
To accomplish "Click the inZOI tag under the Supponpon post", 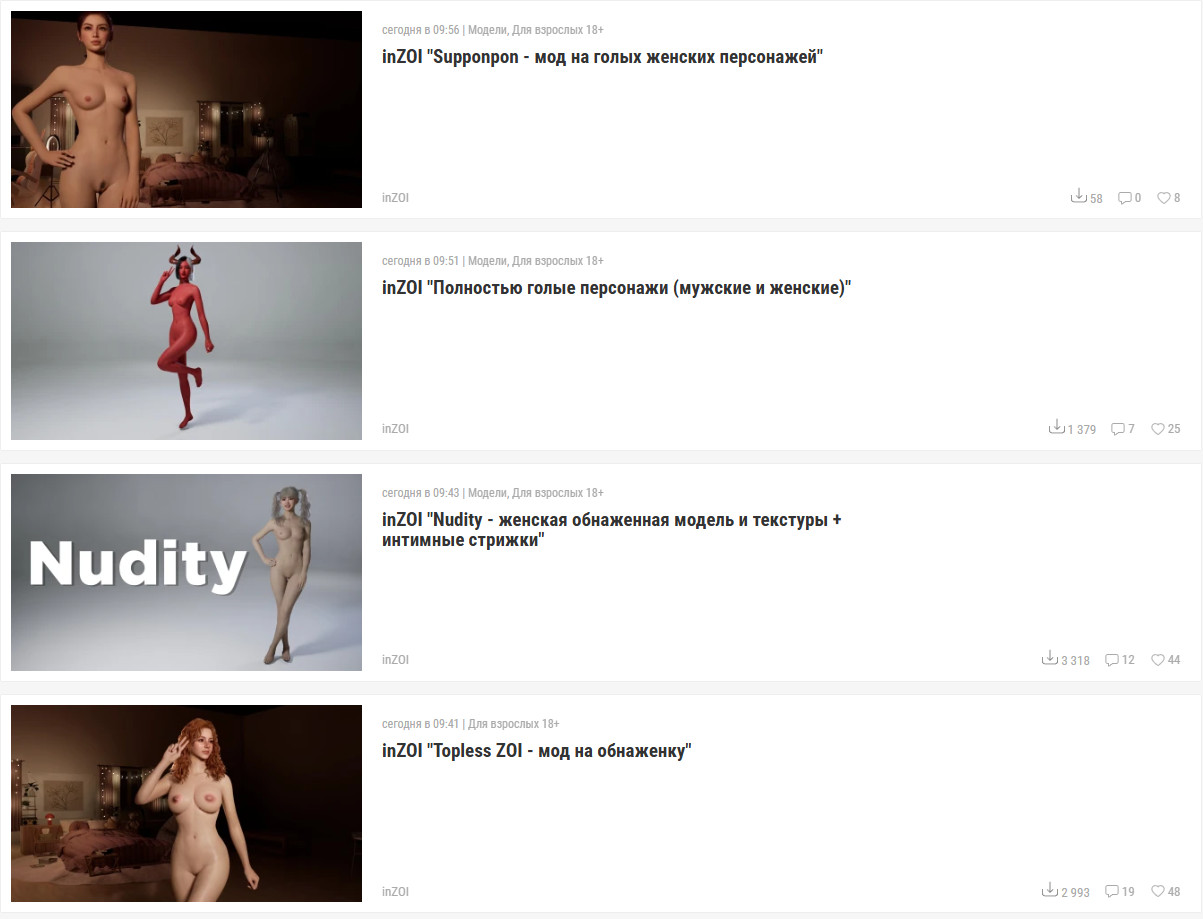I will (x=395, y=198).
